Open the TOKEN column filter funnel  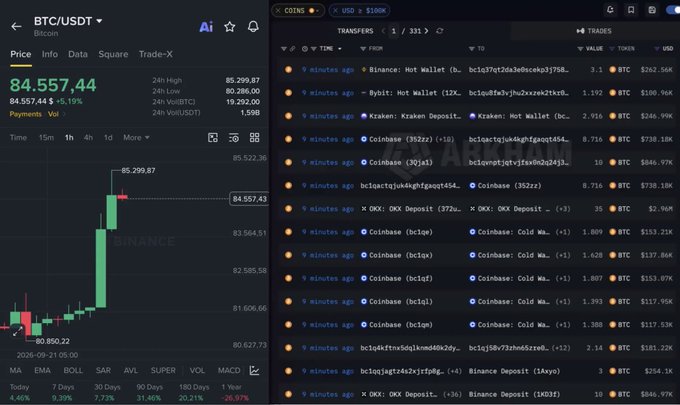point(612,49)
